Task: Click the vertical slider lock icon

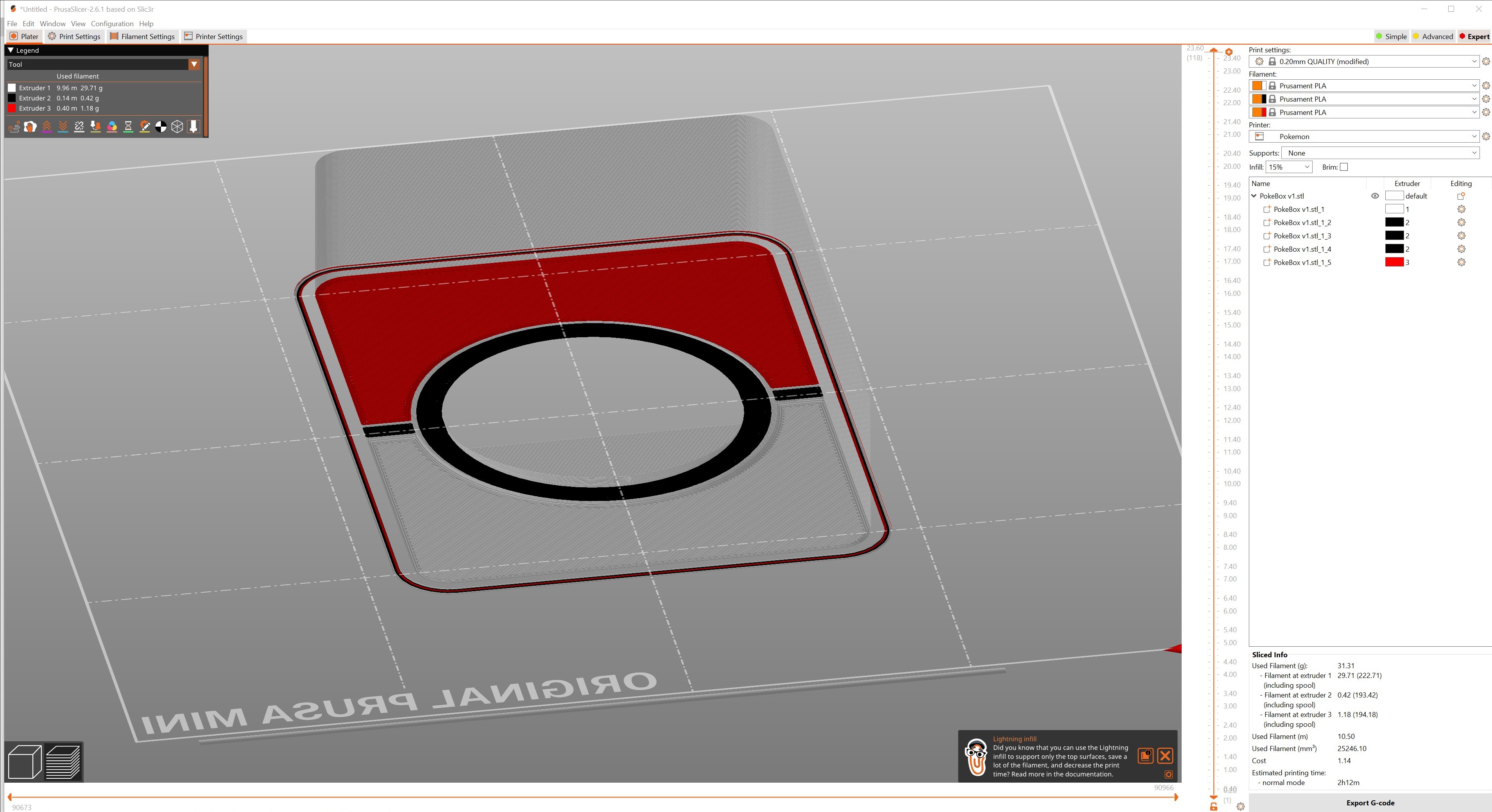Action: click(1213, 806)
